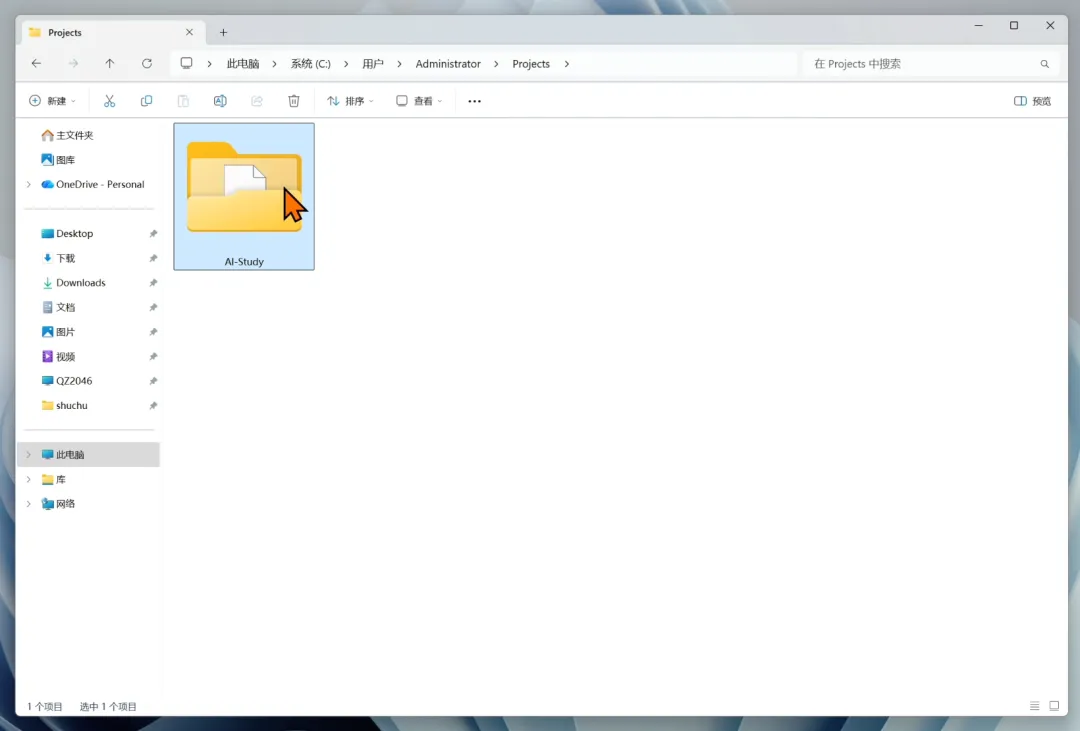Rename the selected folder
Screen dimensions: 1080x731
click(x=220, y=101)
